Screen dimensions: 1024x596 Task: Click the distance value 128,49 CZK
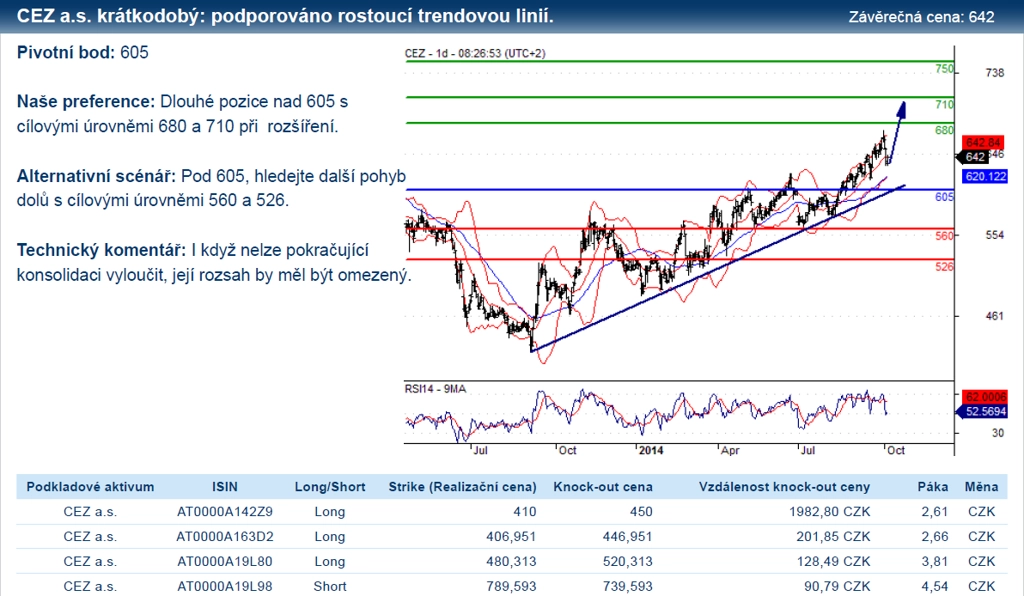tap(833, 561)
